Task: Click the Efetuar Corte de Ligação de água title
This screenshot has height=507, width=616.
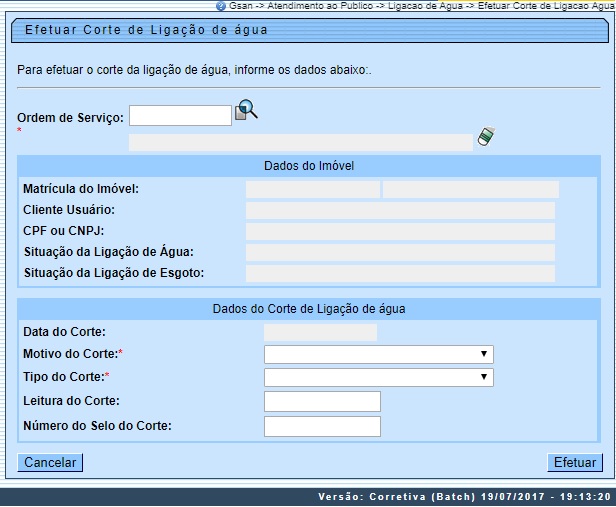Action: tap(145, 30)
